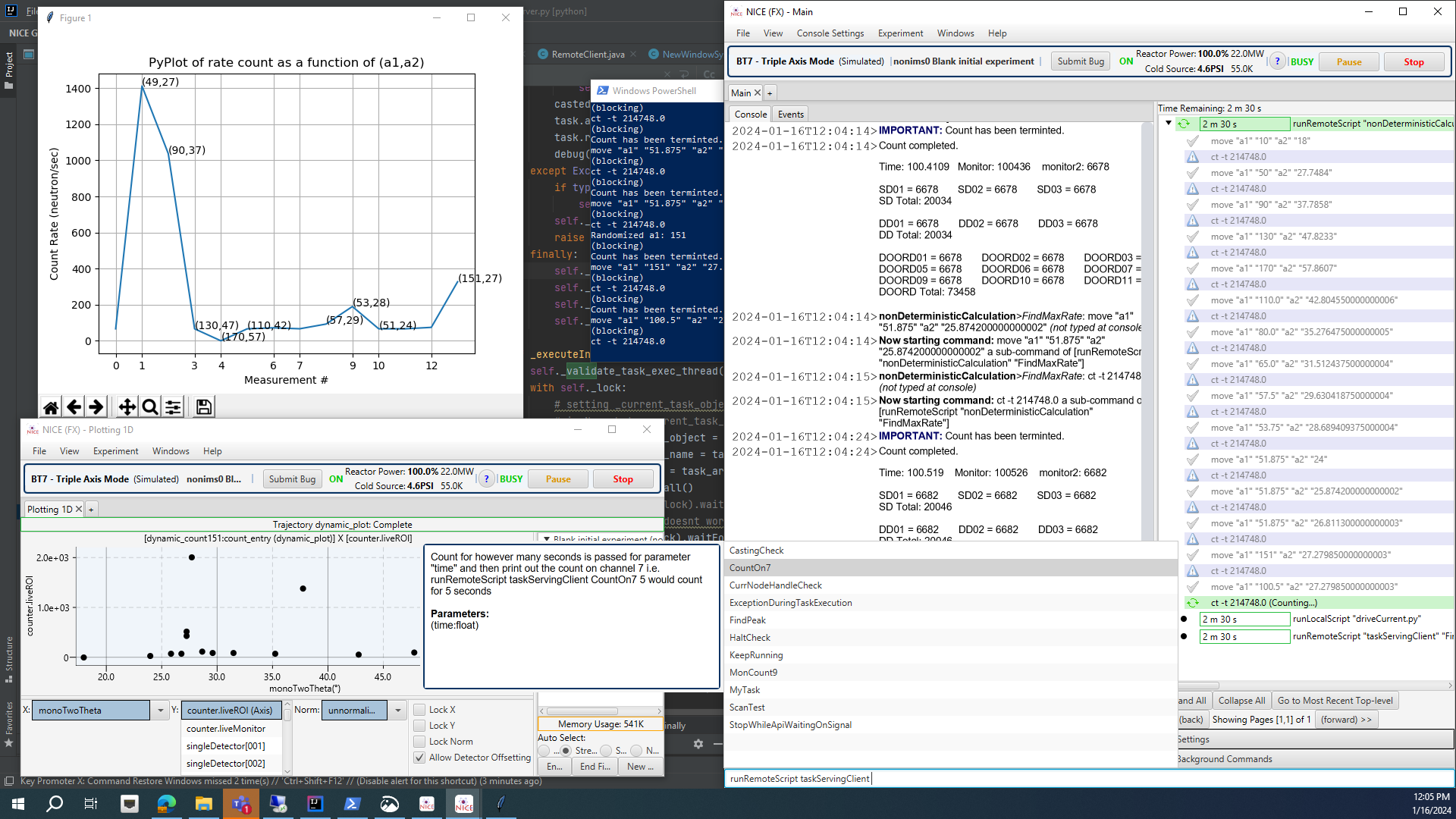Open the Norm unnormalized dropdown

click(398, 711)
